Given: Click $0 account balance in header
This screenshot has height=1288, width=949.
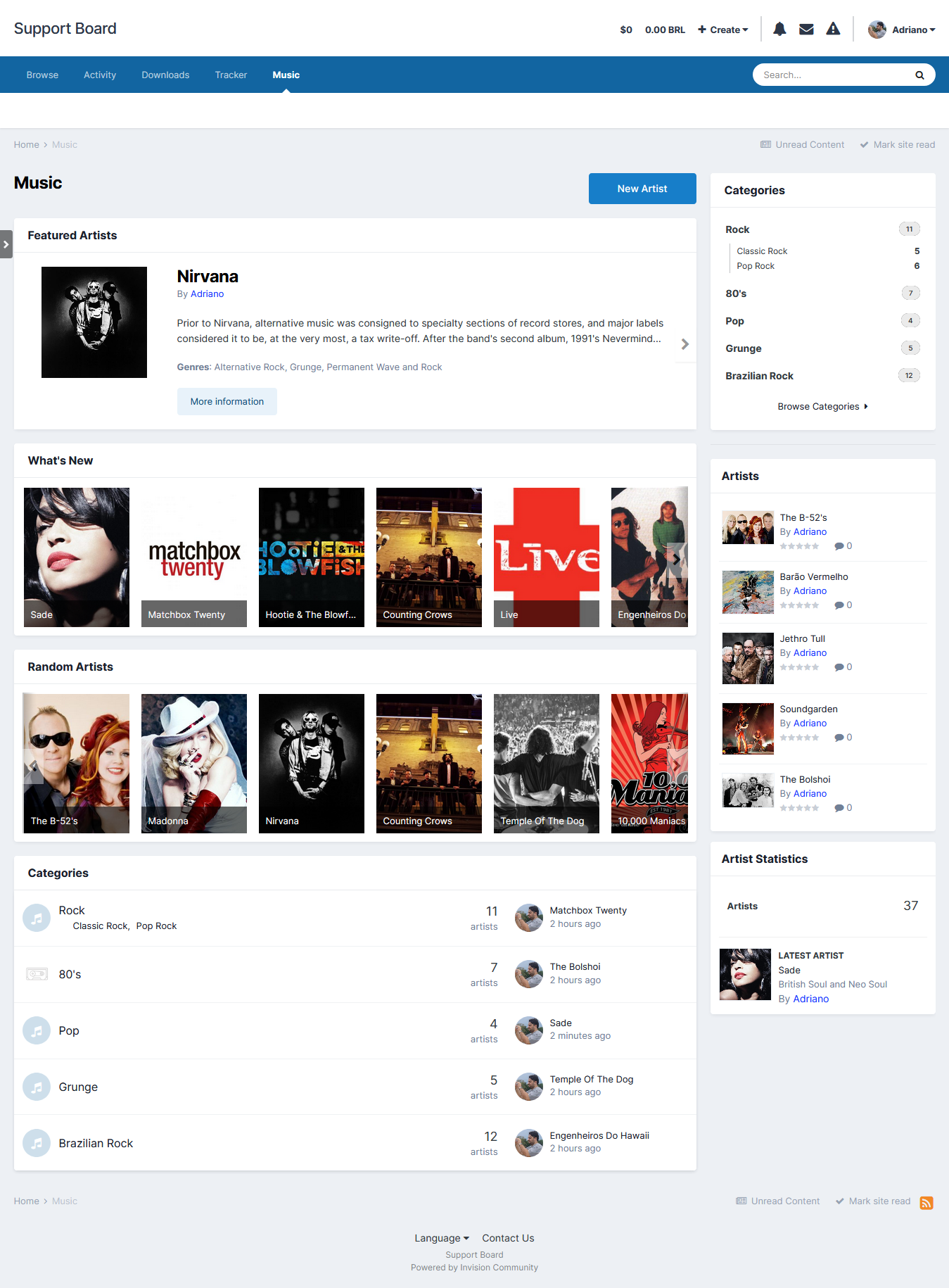Looking at the screenshot, I should point(626,30).
